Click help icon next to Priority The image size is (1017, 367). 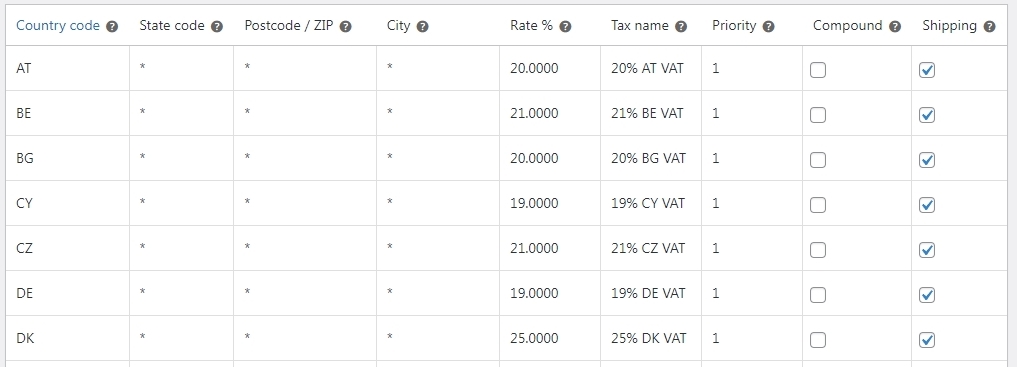click(769, 27)
